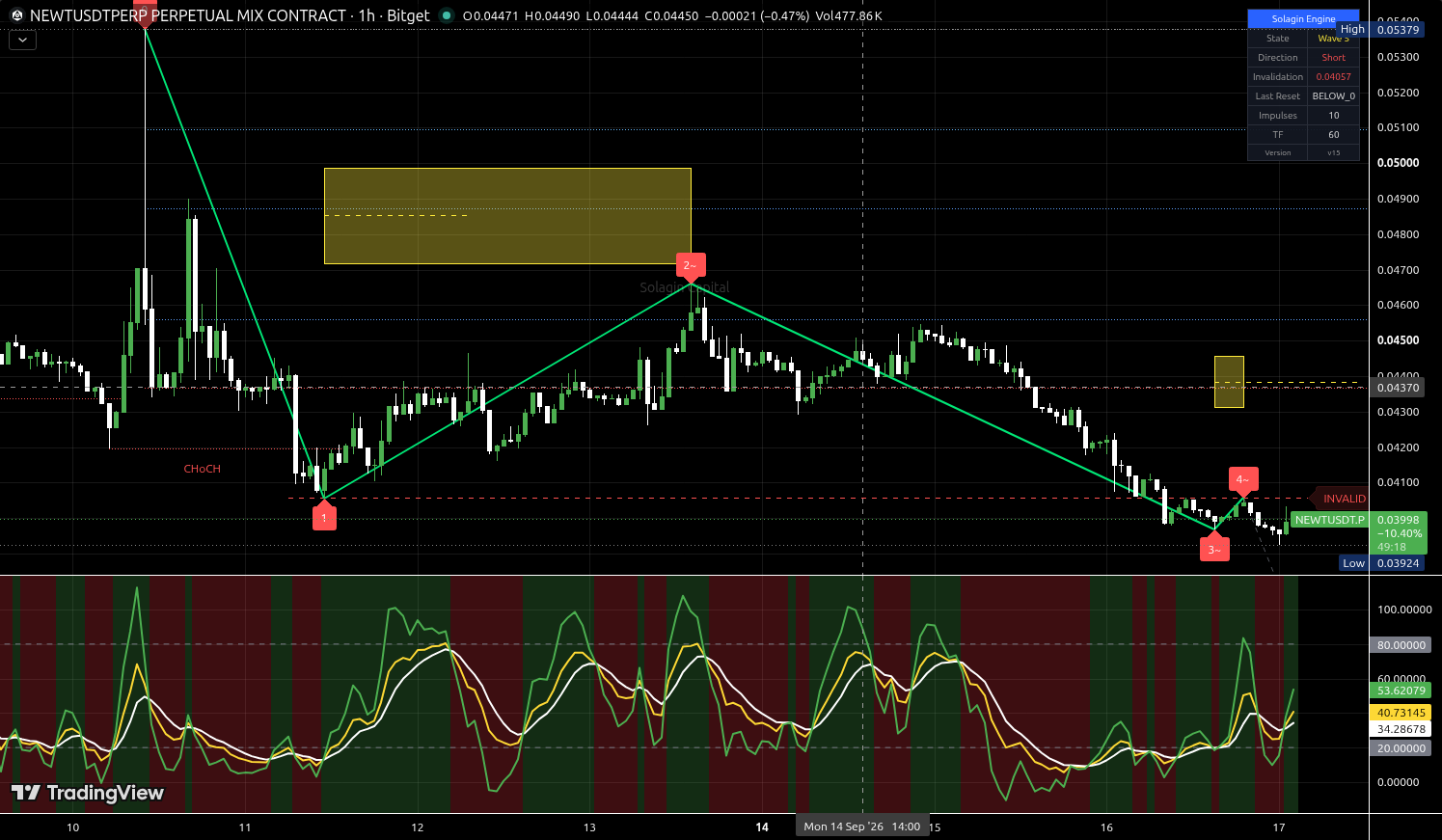Click the green market status dot
1442x840 pixels.
pyautogui.click(x=446, y=15)
